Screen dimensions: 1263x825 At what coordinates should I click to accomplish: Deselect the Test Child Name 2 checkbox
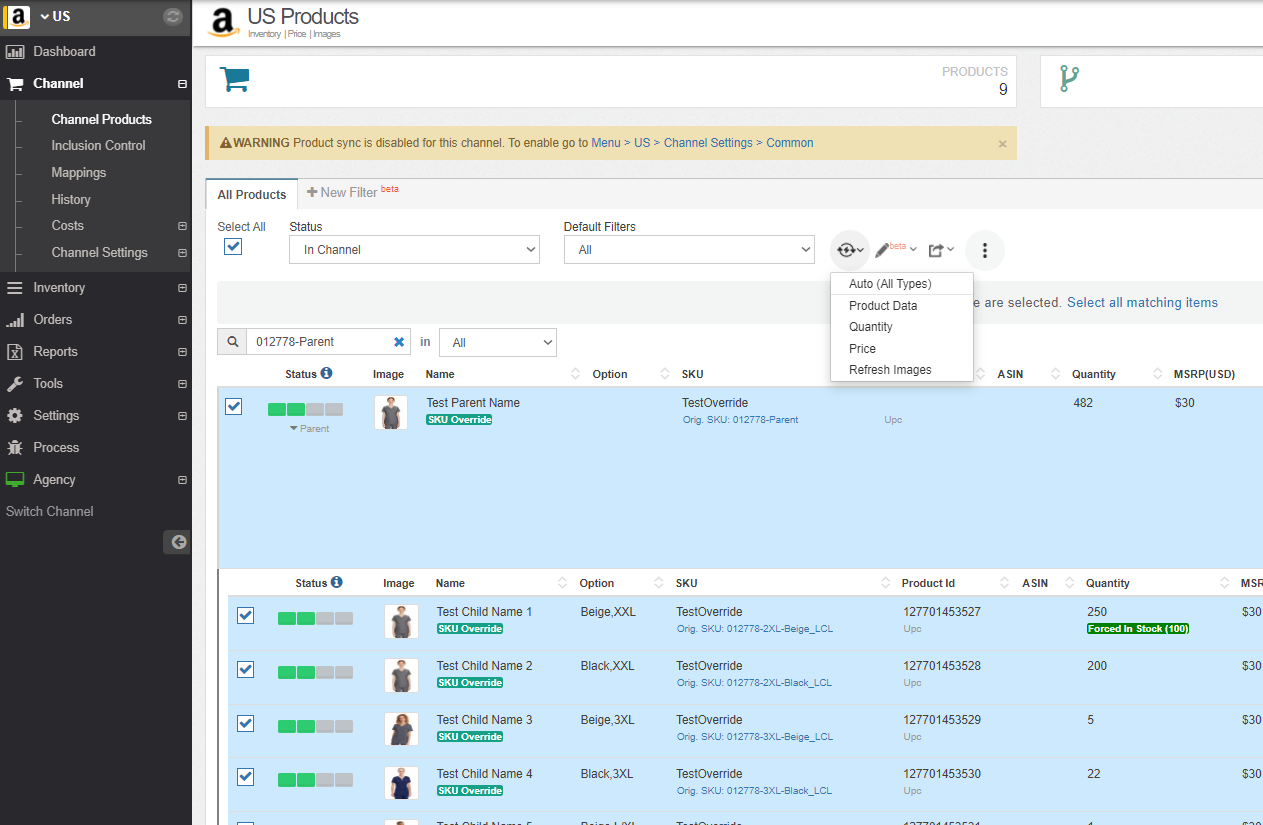point(245,669)
